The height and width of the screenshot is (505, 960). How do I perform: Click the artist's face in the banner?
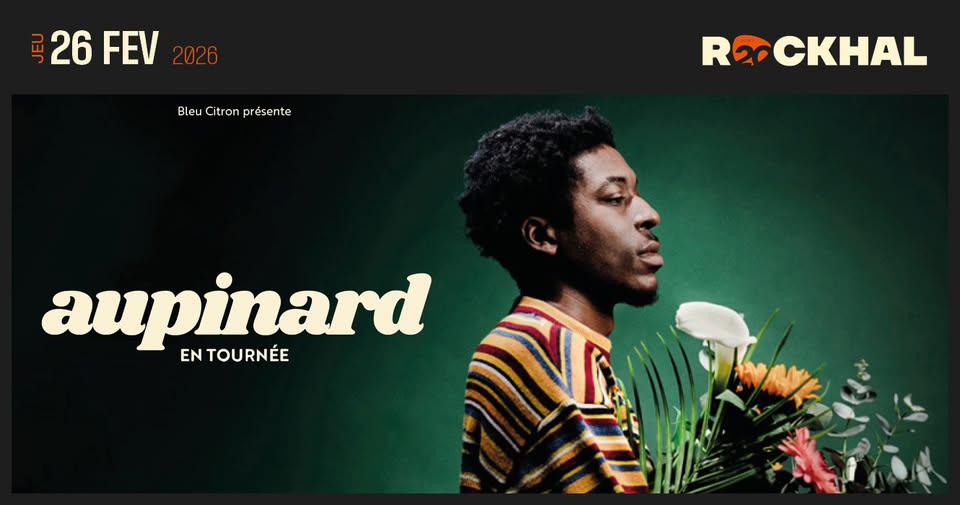(618, 226)
